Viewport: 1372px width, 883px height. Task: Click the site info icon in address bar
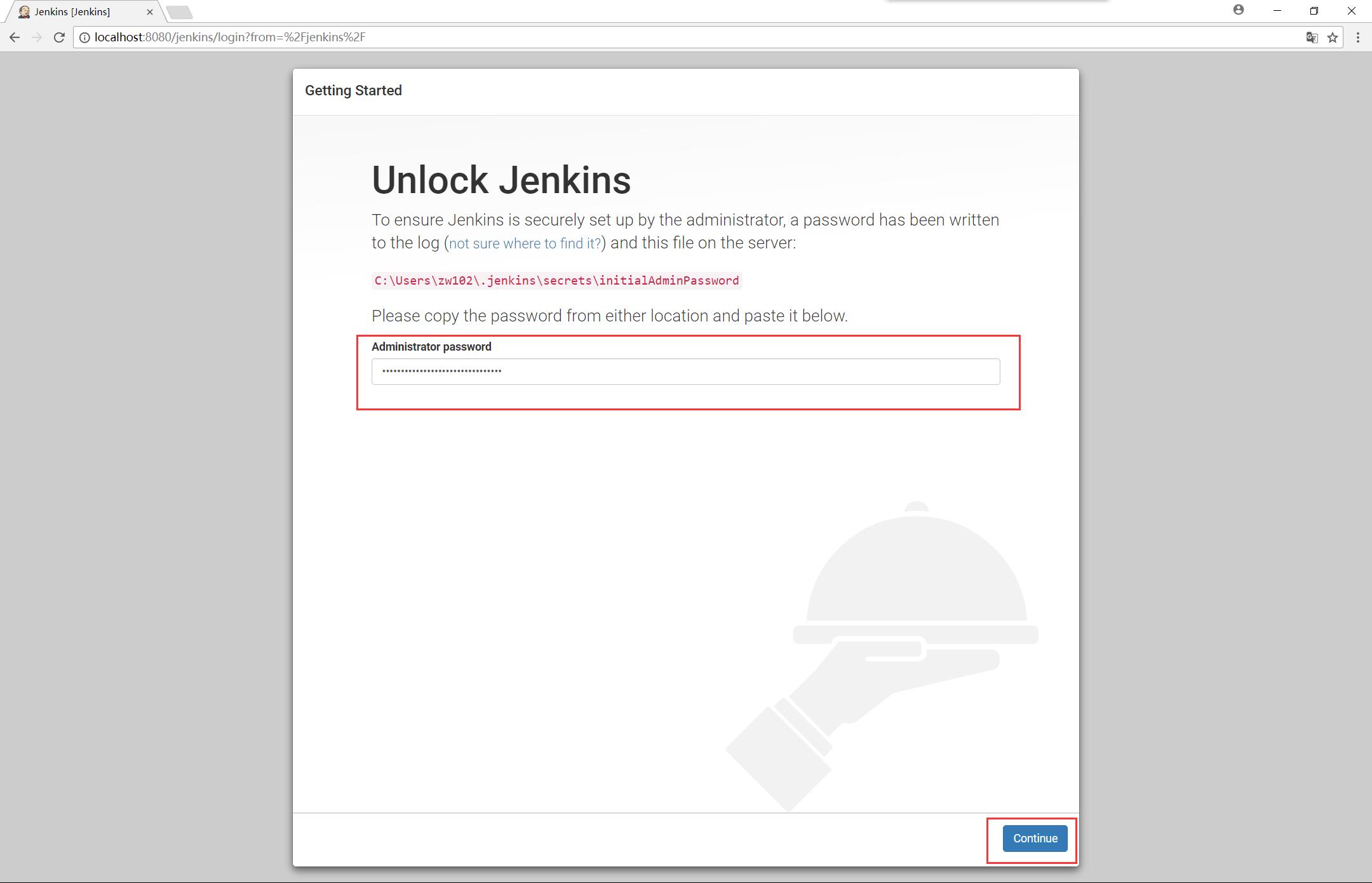click(x=84, y=37)
